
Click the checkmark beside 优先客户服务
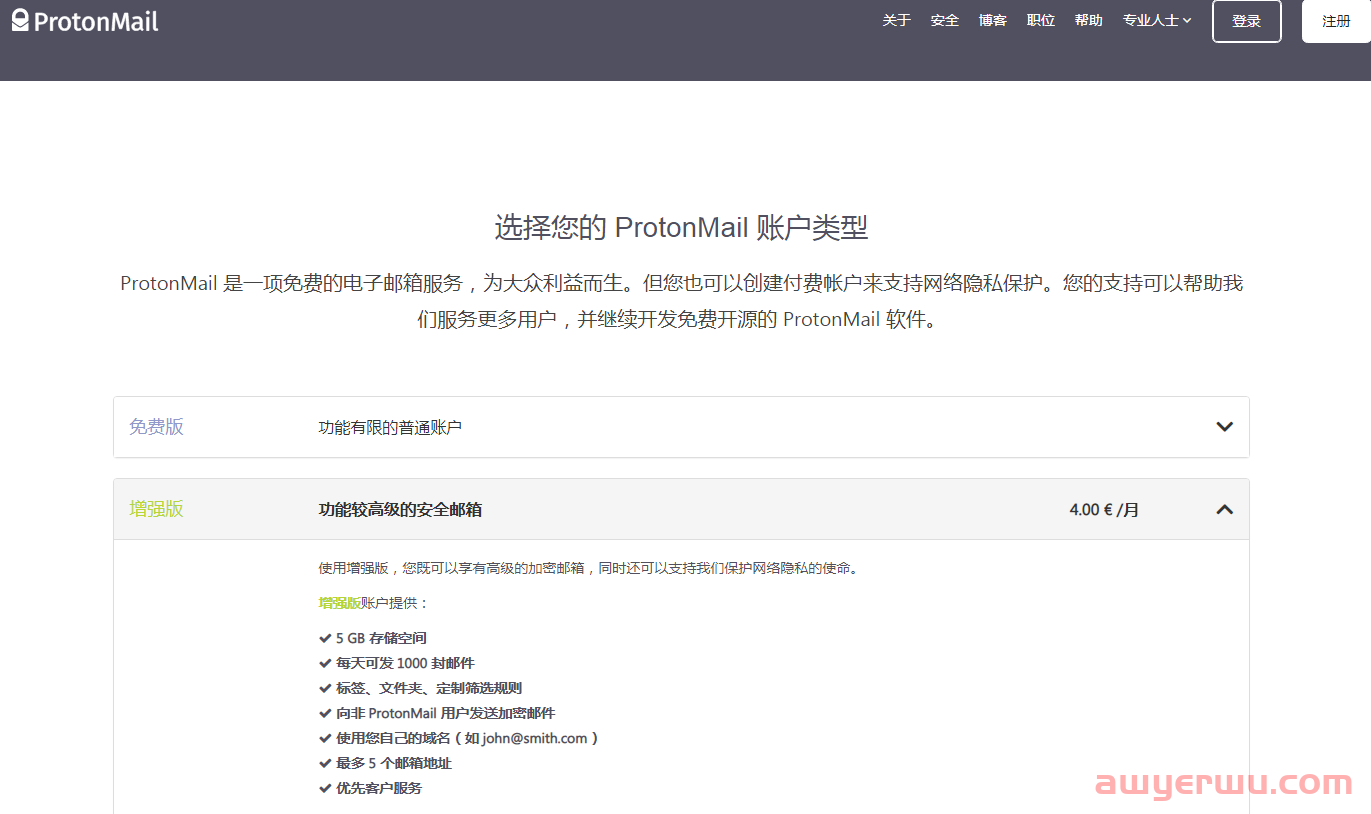325,788
